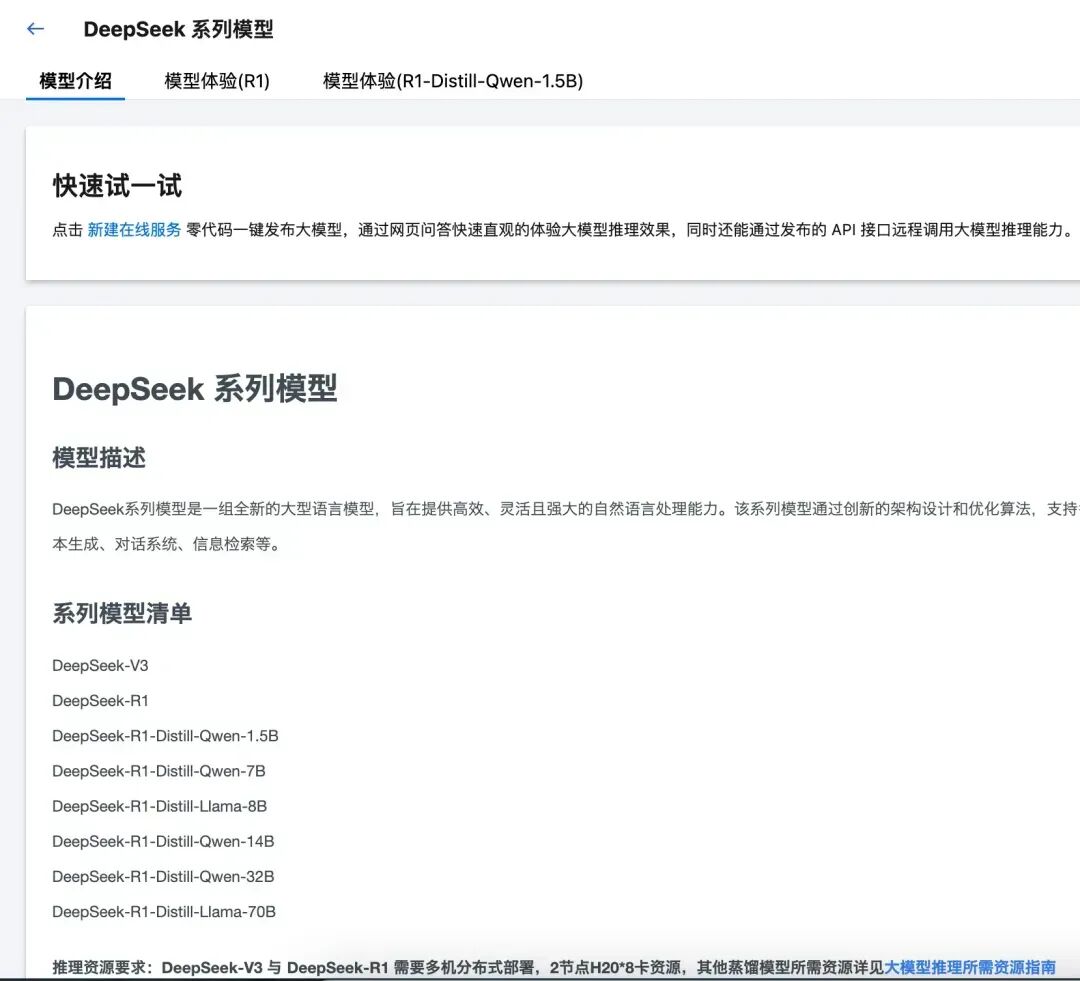Click the 系列模型清单 heading
This screenshot has height=981, width=1080.
point(122,613)
